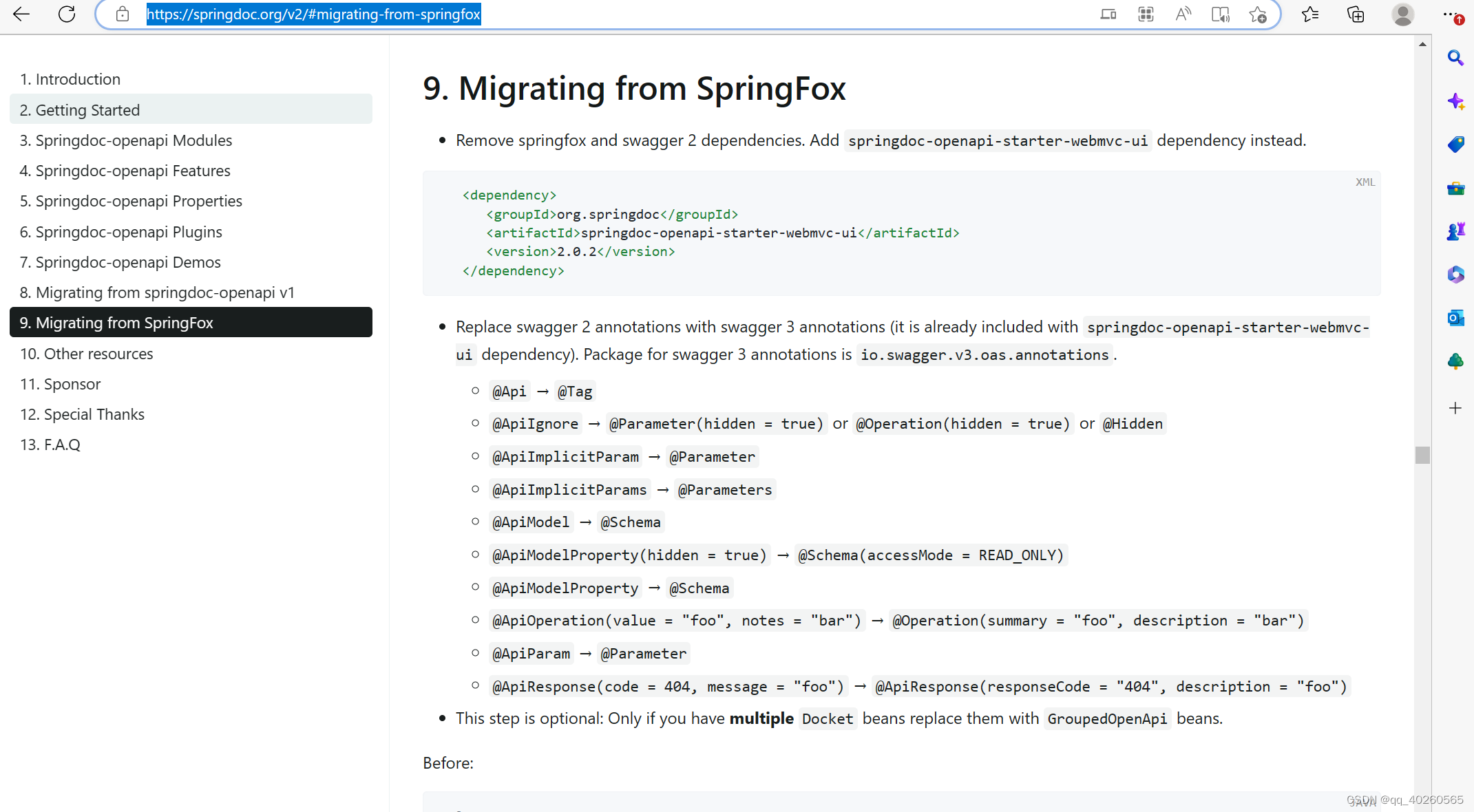
Task: Click the browser back arrow
Action: (x=21, y=14)
